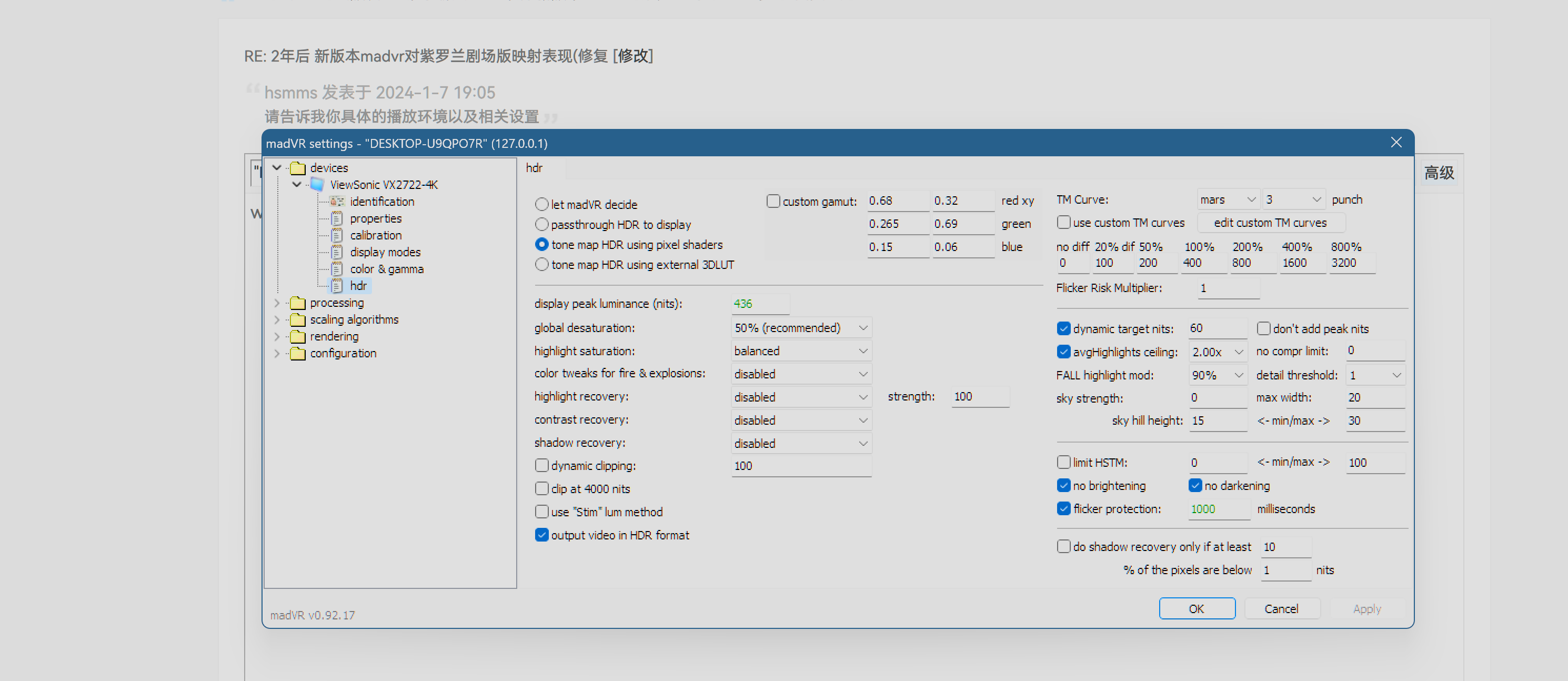
Task: Open the avgHighlights ceiling 2.00x dropdown
Action: point(1218,352)
